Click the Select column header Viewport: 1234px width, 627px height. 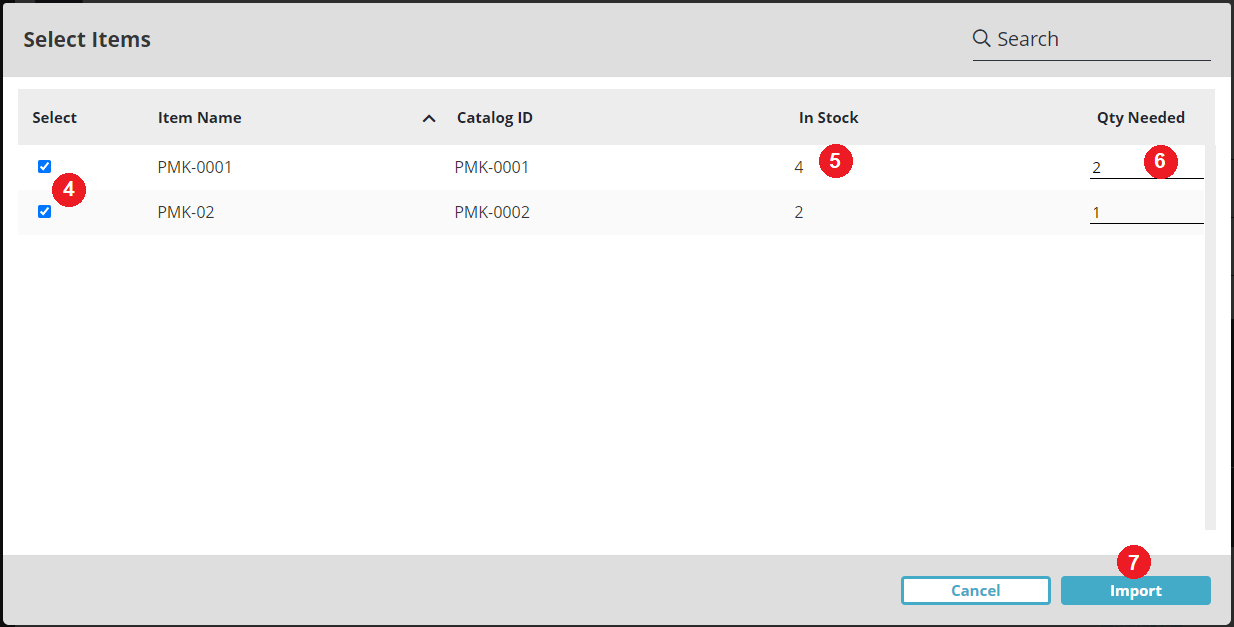[53, 117]
